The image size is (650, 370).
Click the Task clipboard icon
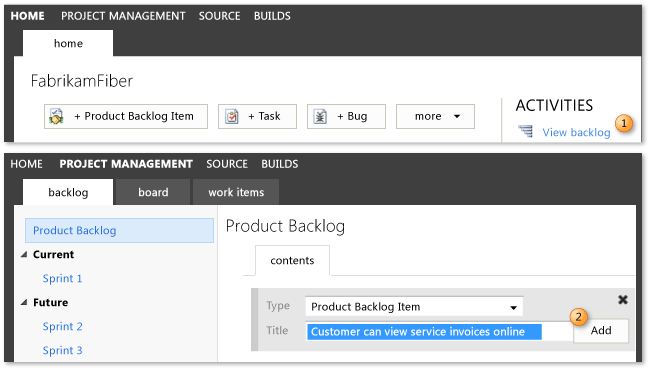(x=232, y=116)
